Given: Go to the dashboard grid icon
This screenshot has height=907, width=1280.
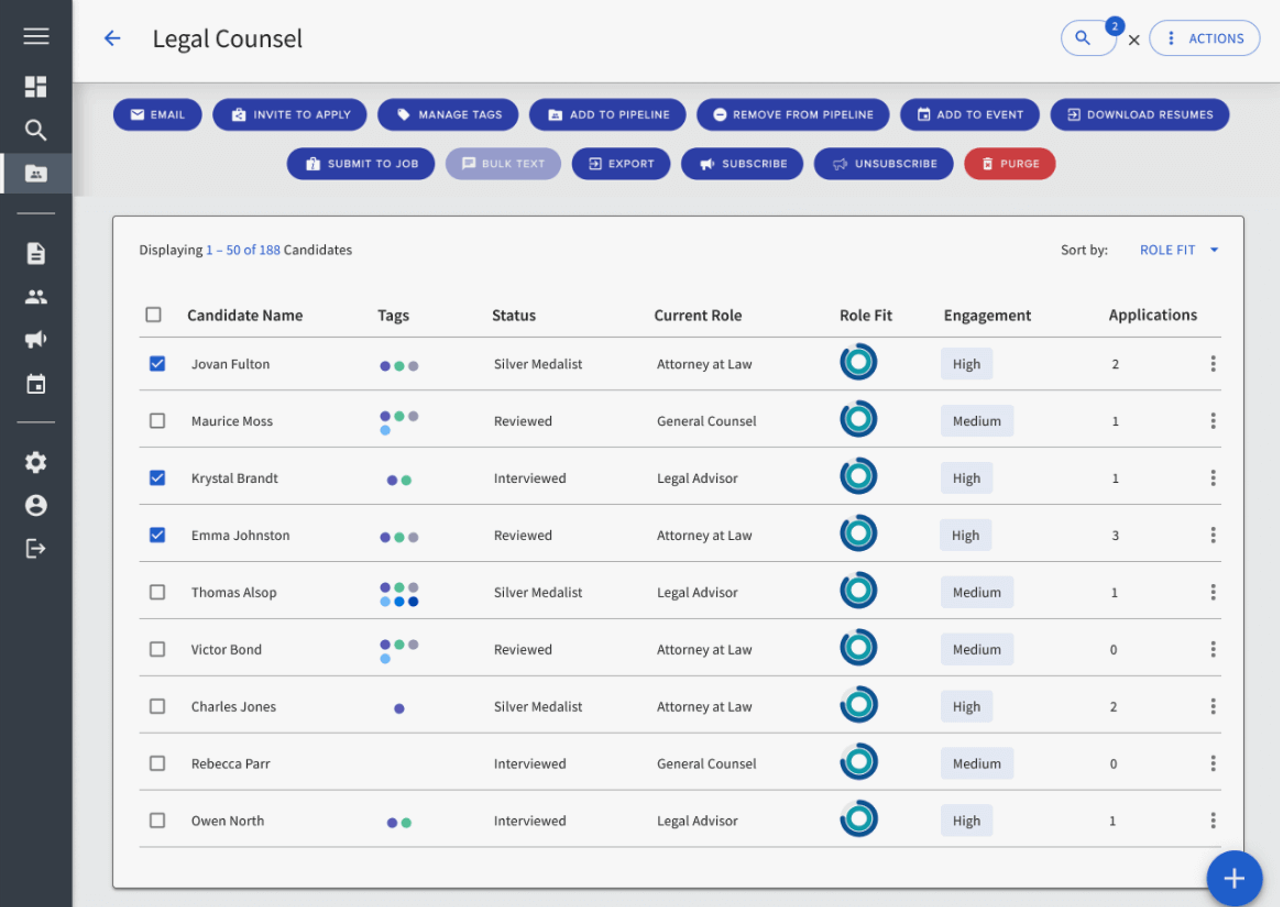Looking at the screenshot, I should tap(36, 87).
